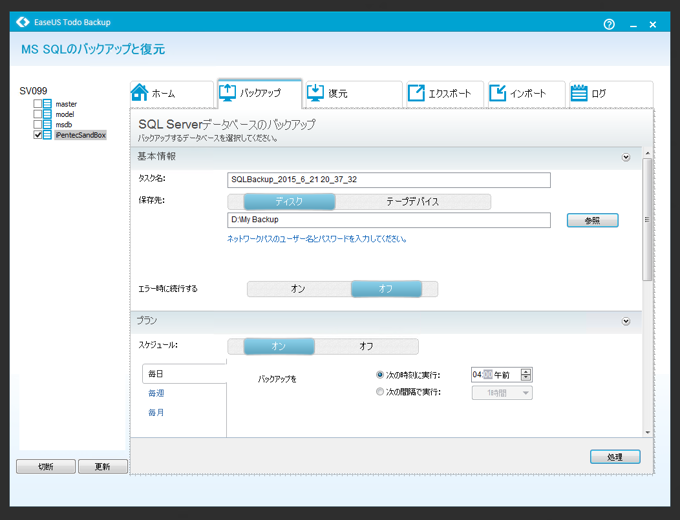Screen dimensions: 680x520
Task: Collapse the プラン section
Action: point(626,321)
